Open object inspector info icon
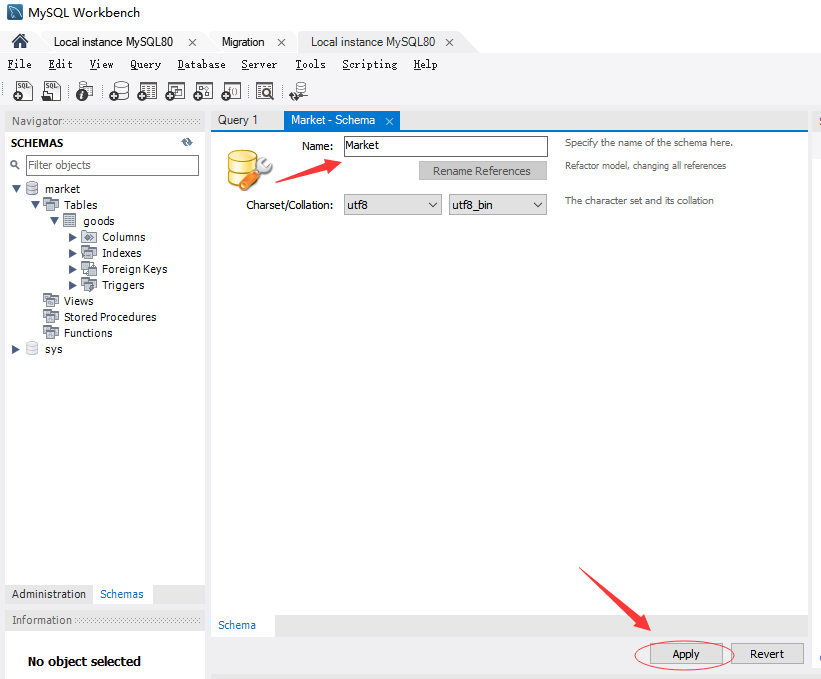 [x=84, y=91]
